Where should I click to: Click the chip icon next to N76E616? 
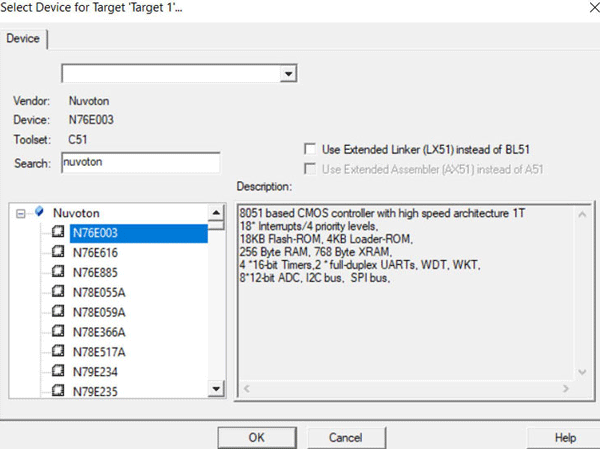[59, 253]
